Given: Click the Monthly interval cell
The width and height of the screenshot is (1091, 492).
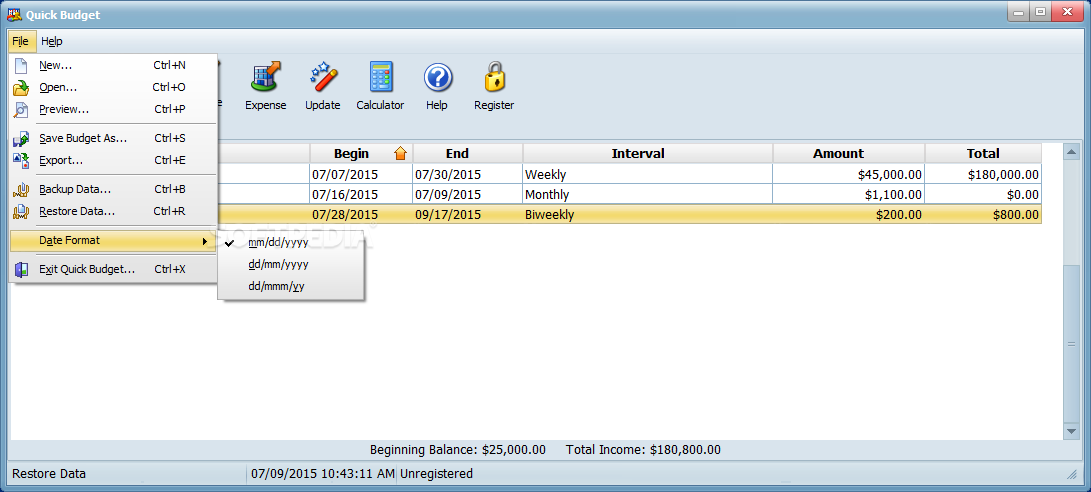Looking at the screenshot, I should (648, 195).
